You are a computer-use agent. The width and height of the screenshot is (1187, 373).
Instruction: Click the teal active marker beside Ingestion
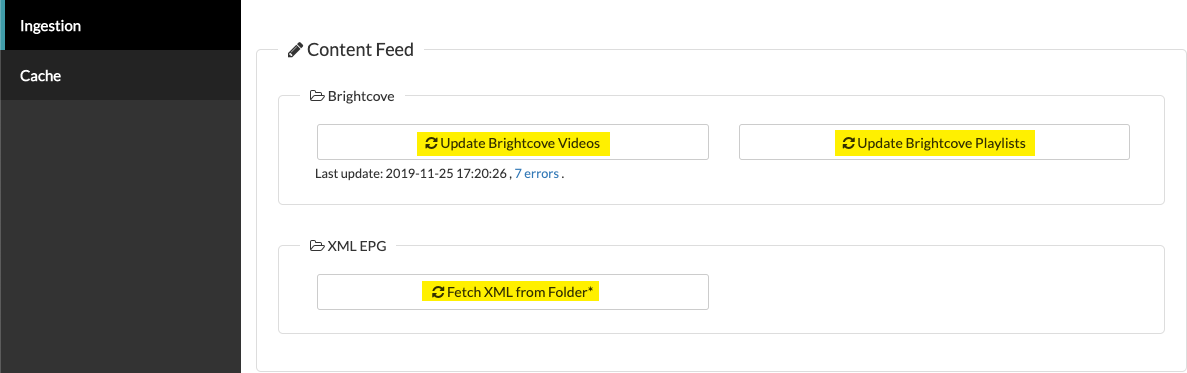tap(2, 25)
